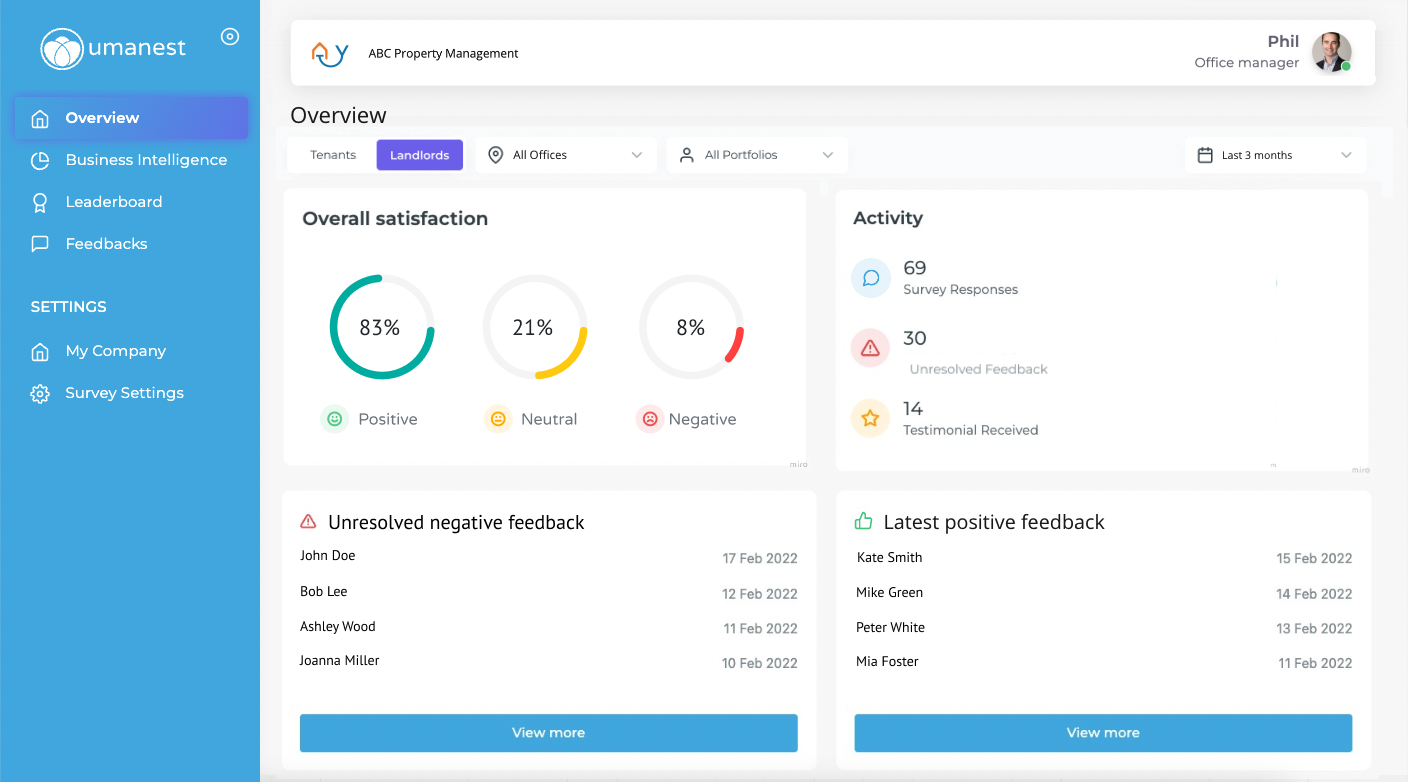Click the Negative sad face icon
1408x782 pixels.
coord(650,419)
